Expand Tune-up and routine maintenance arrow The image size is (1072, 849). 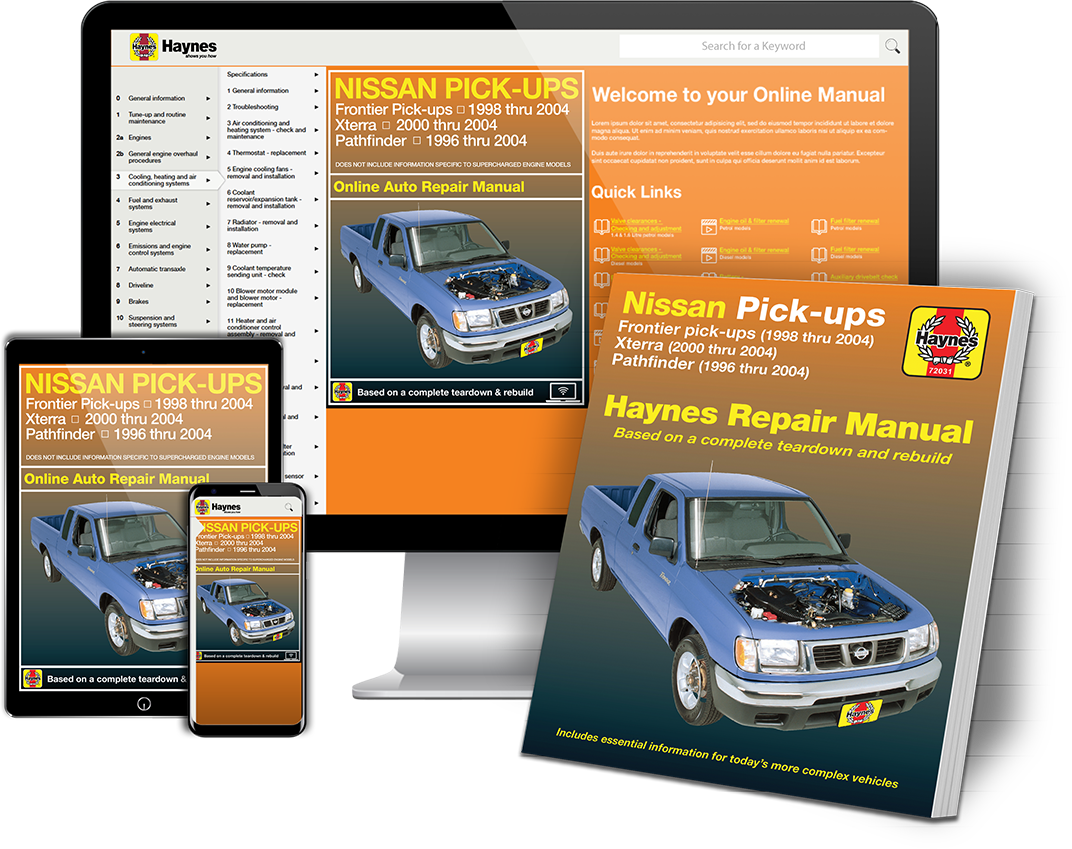coord(209,118)
